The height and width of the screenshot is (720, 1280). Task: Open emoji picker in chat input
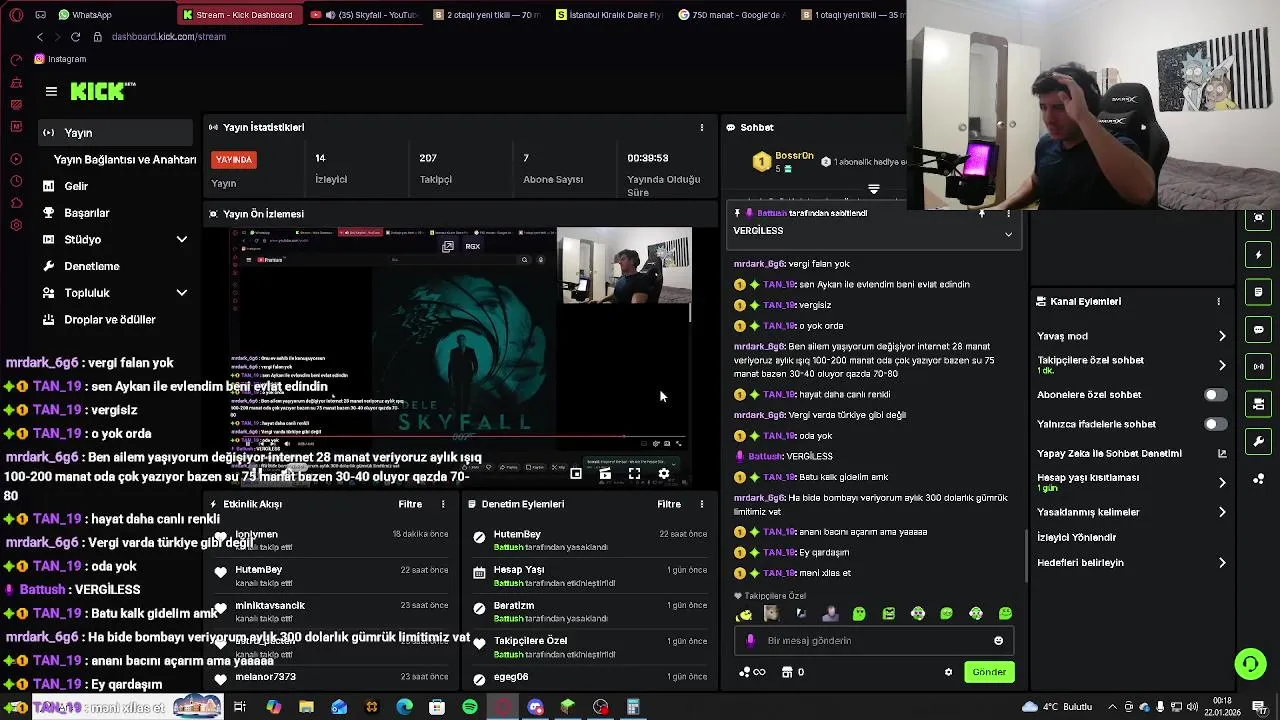(x=998, y=641)
